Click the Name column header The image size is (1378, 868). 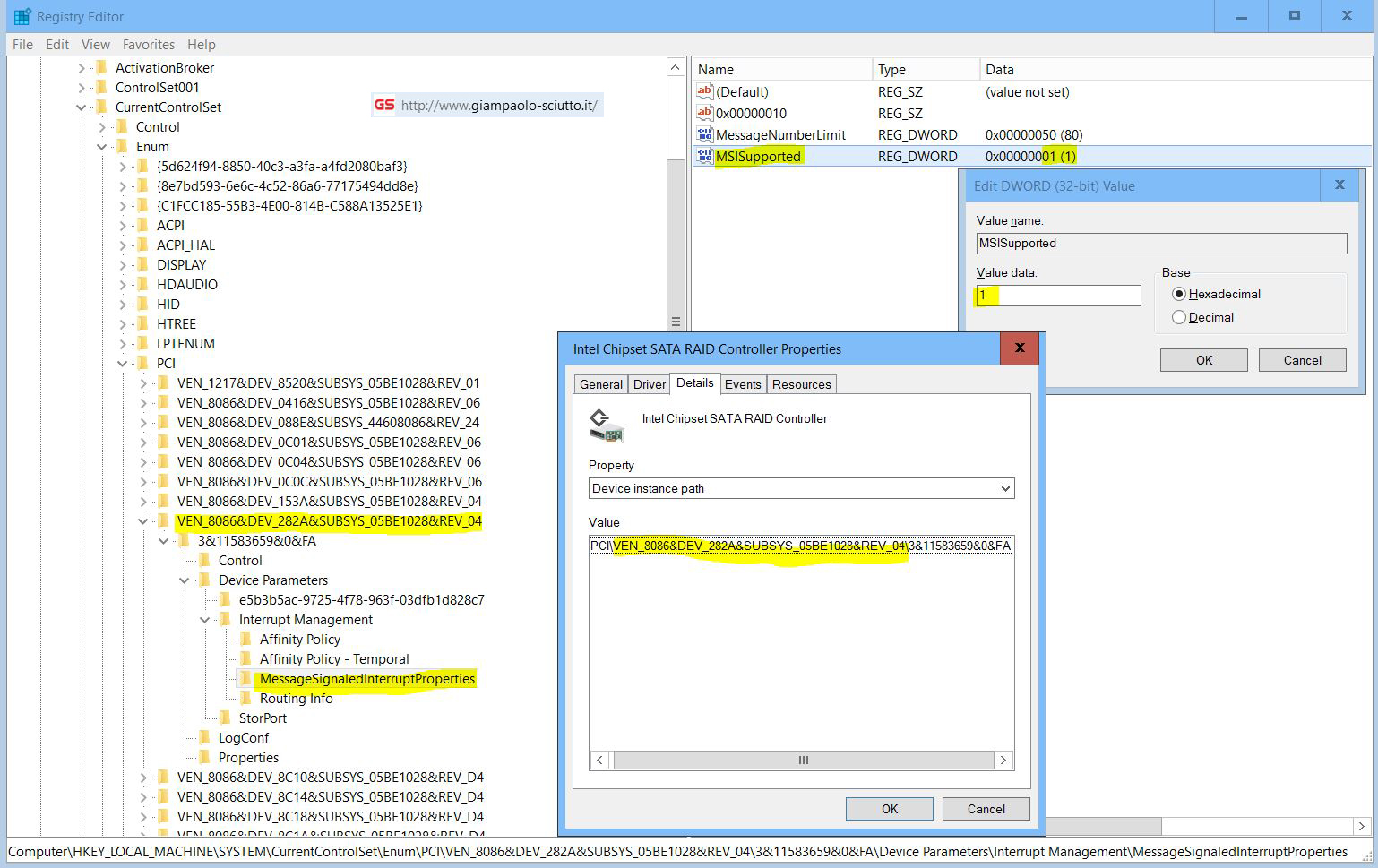pyautogui.click(x=782, y=69)
